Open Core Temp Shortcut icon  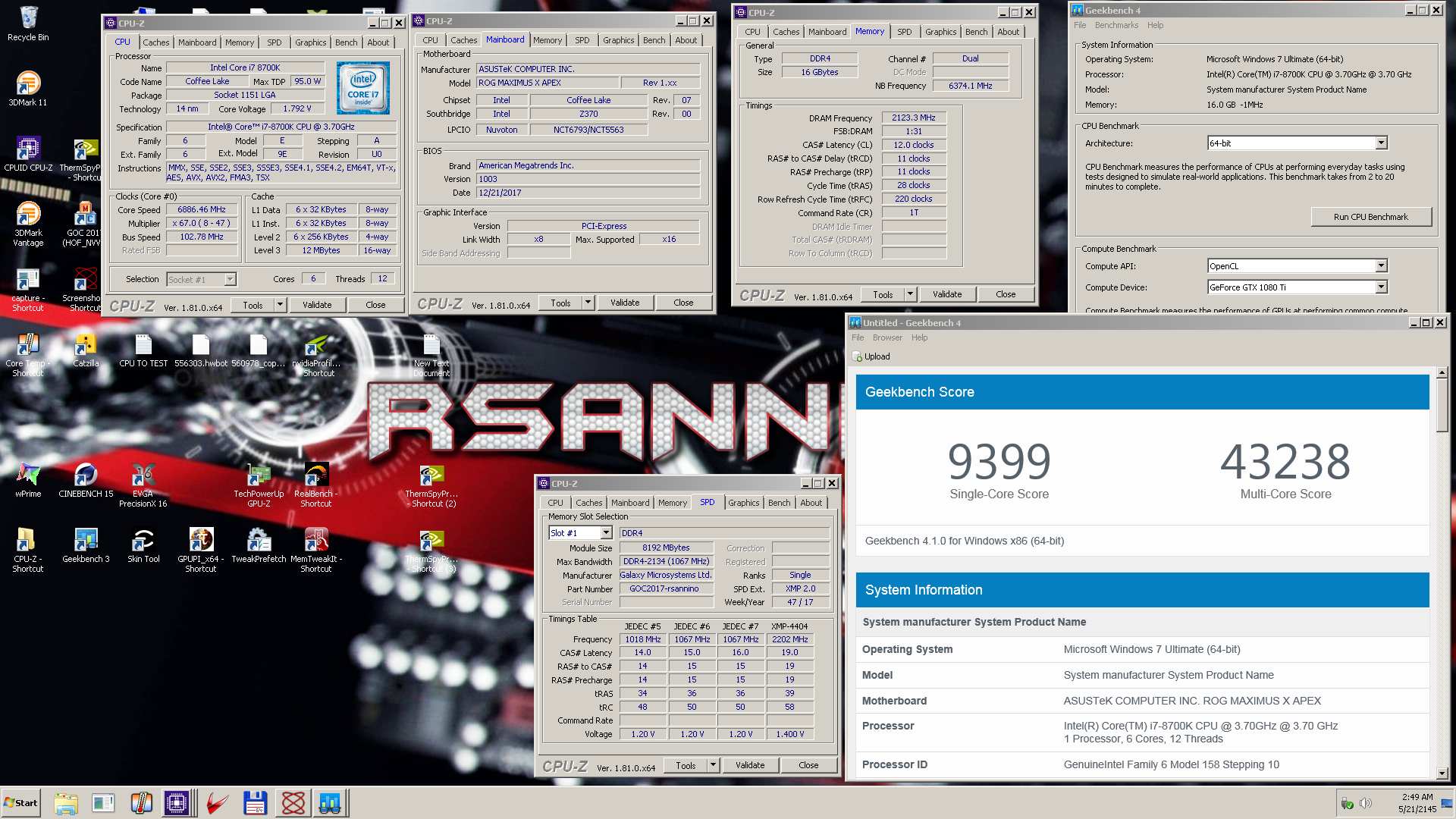28,354
